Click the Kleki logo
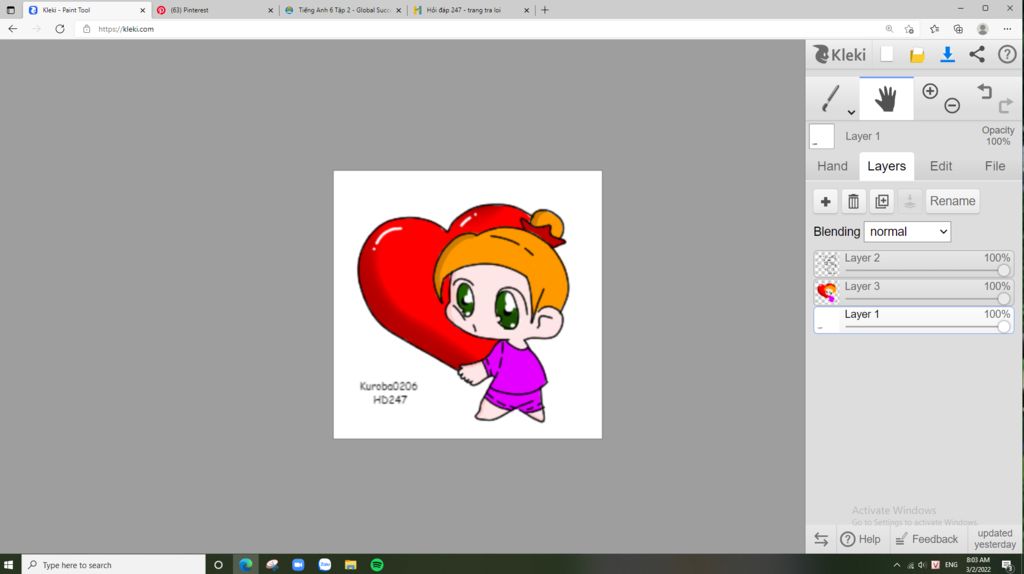Screen dimensions: 1024x574 (x=840, y=54)
